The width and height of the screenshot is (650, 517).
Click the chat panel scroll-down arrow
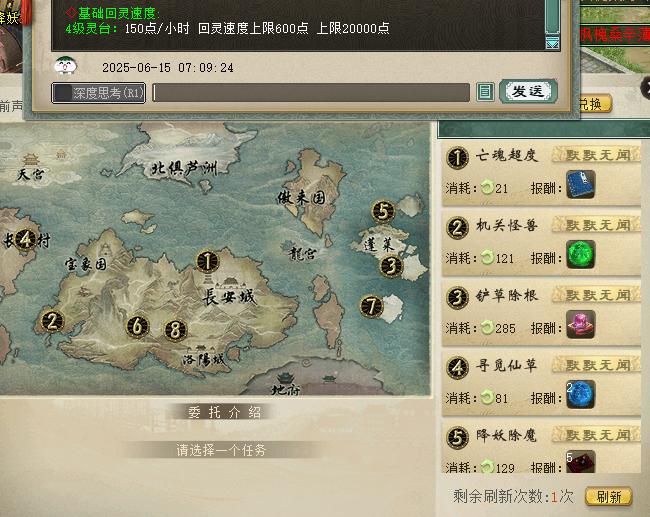(552, 43)
